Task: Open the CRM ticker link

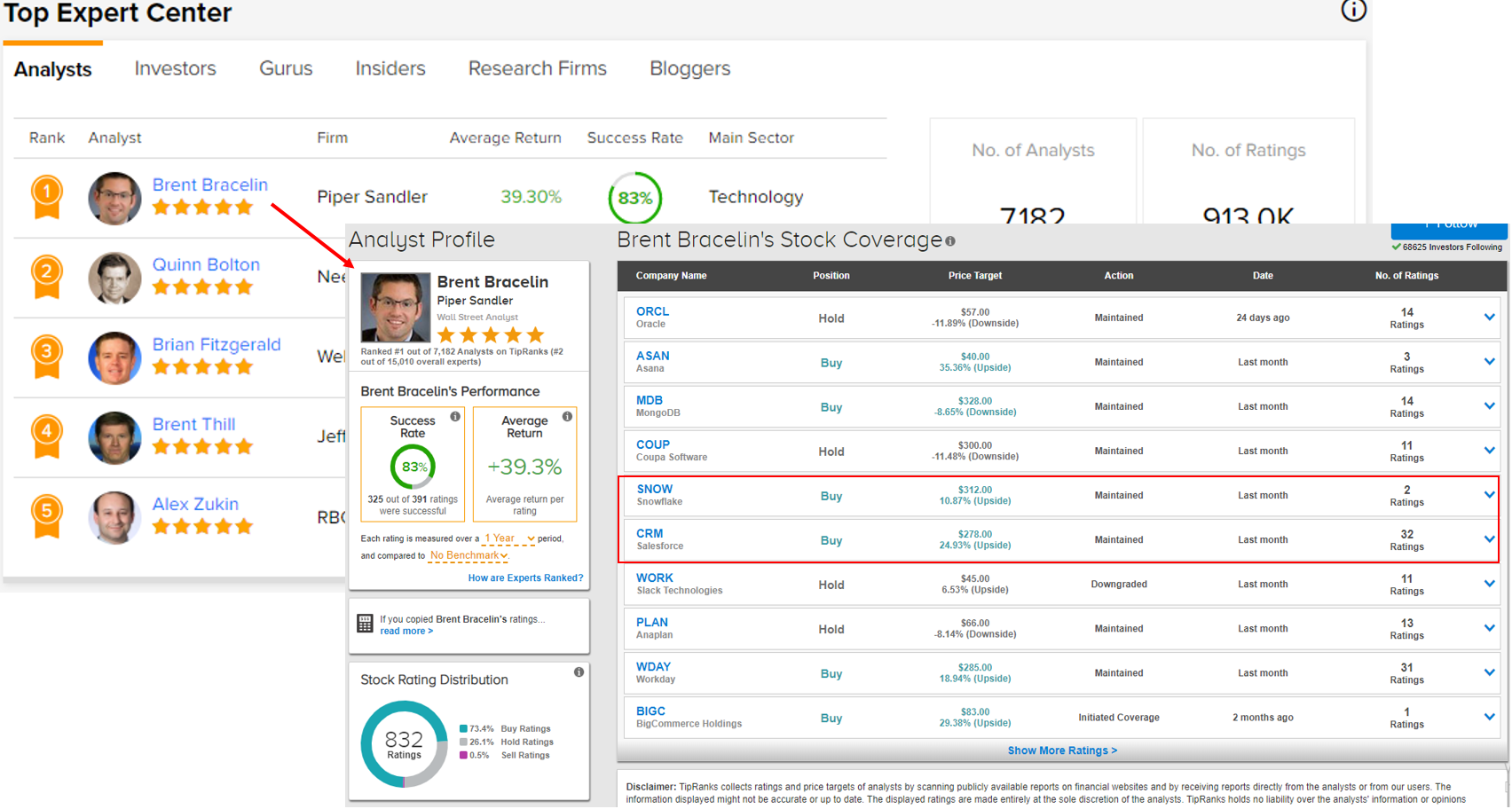Action: pos(650,533)
